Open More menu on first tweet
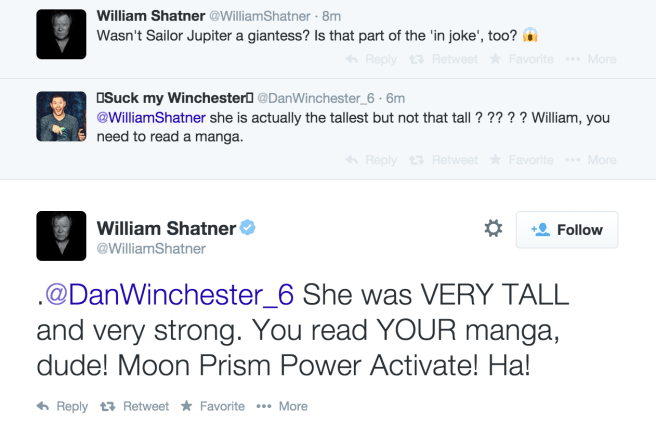 (x=591, y=59)
